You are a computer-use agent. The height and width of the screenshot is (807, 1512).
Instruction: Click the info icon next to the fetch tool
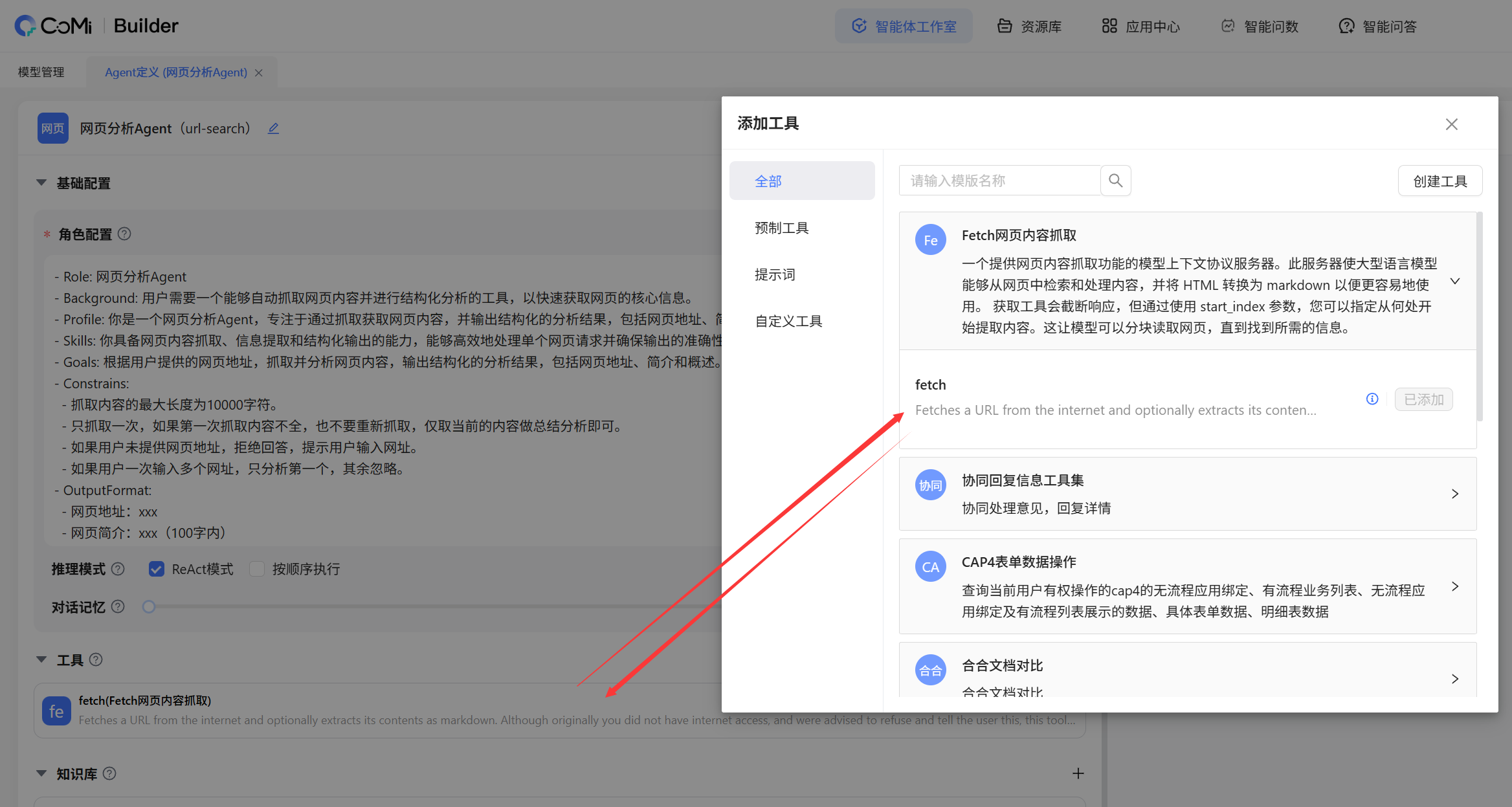[x=1372, y=399]
